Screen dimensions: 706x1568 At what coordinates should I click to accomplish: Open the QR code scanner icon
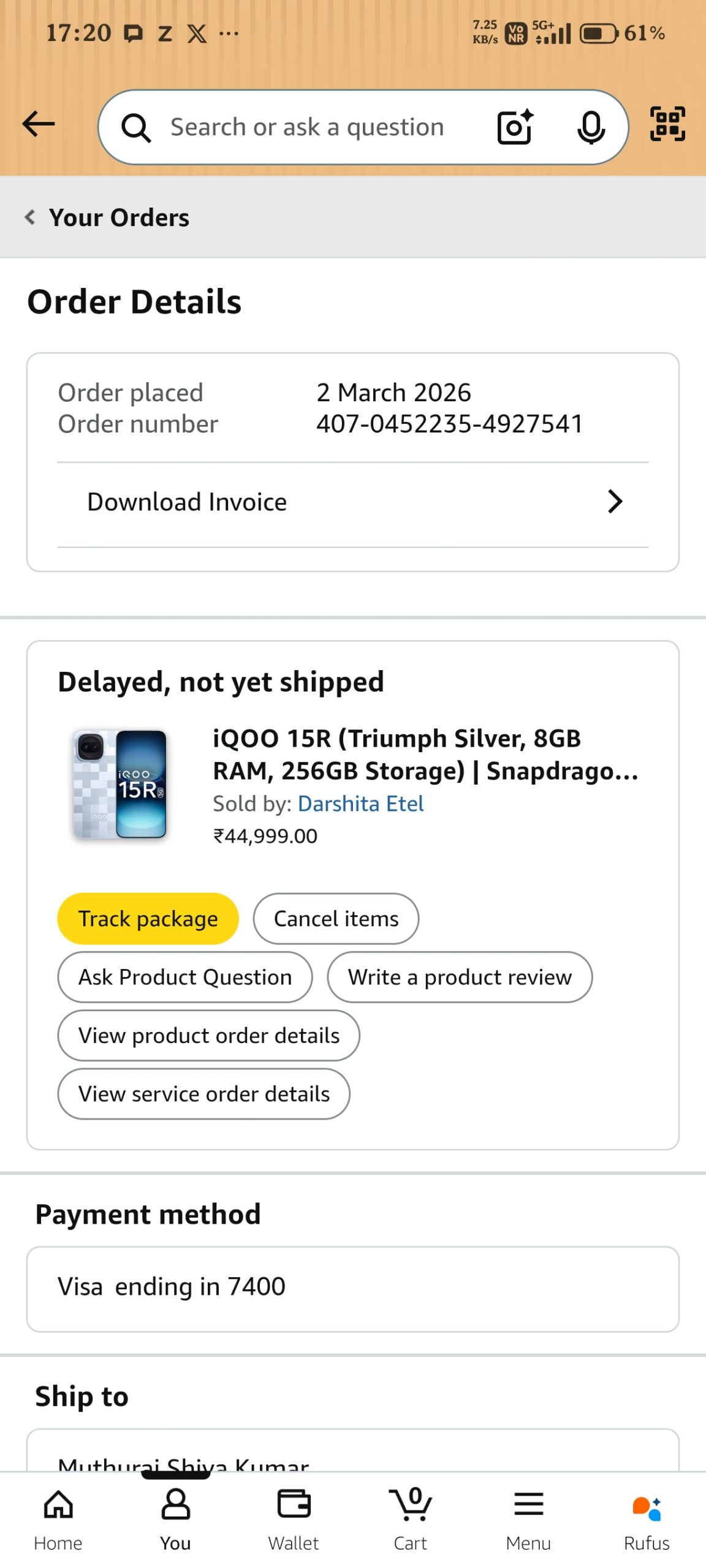point(667,124)
